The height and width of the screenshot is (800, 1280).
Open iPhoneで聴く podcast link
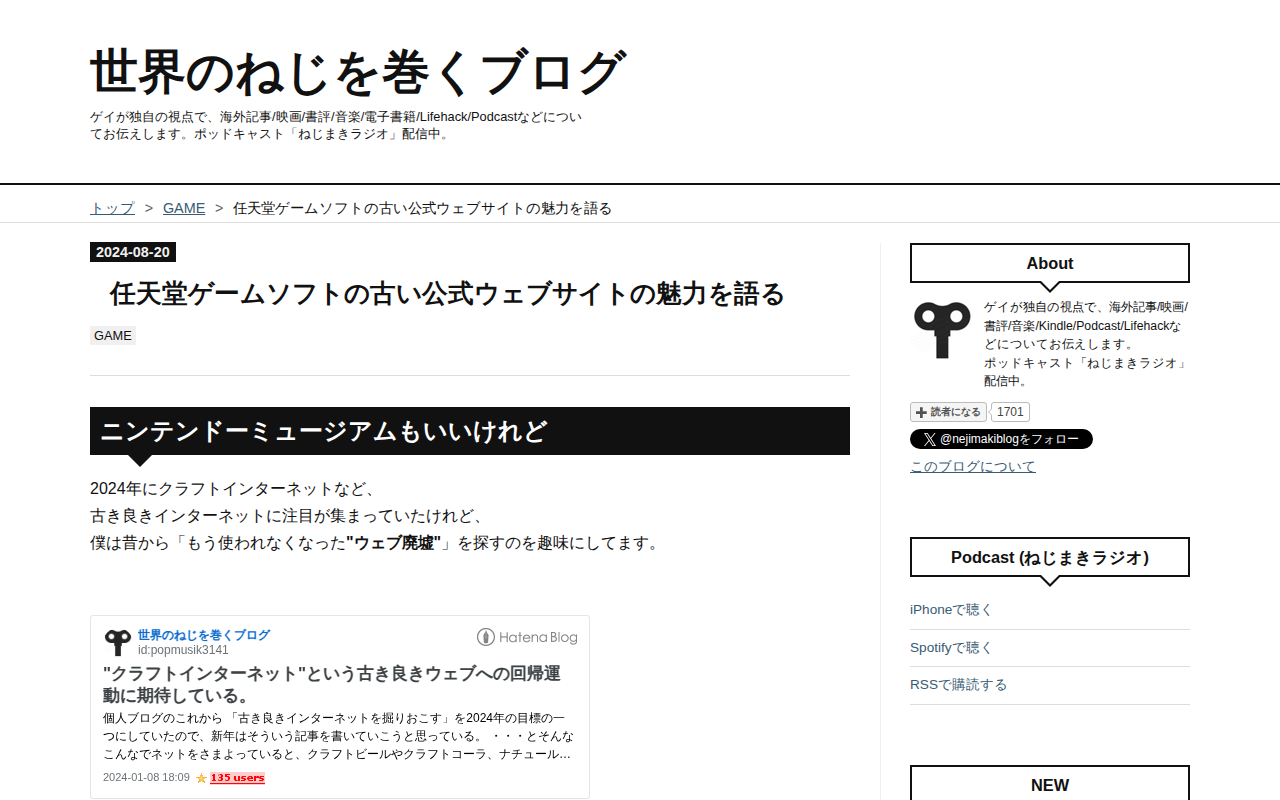coord(951,610)
